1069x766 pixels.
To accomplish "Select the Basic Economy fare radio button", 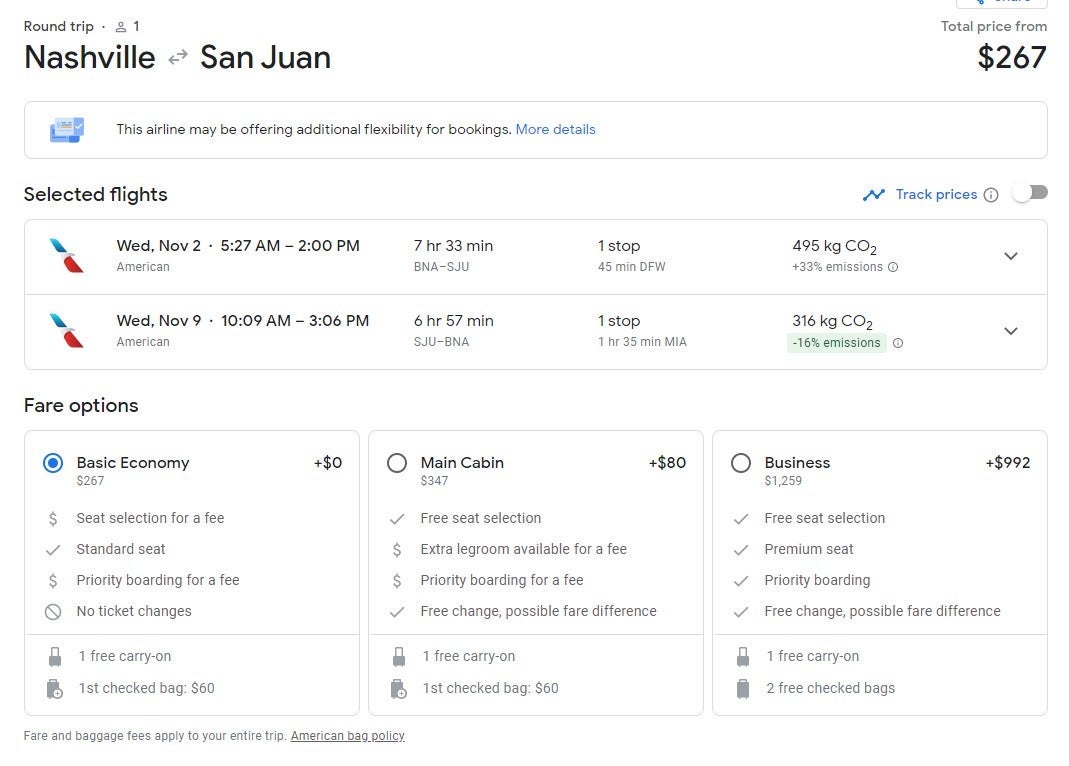I will [53, 463].
